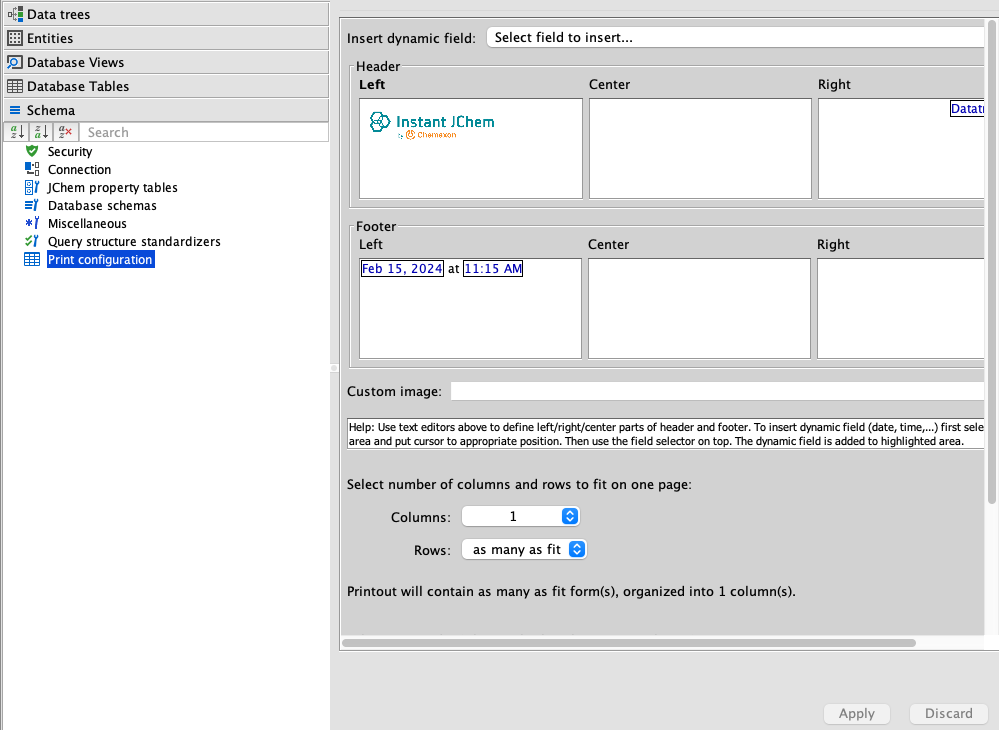Click the JChem property tables wrench icon
This screenshot has width=999, height=730.
click(30, 187)
